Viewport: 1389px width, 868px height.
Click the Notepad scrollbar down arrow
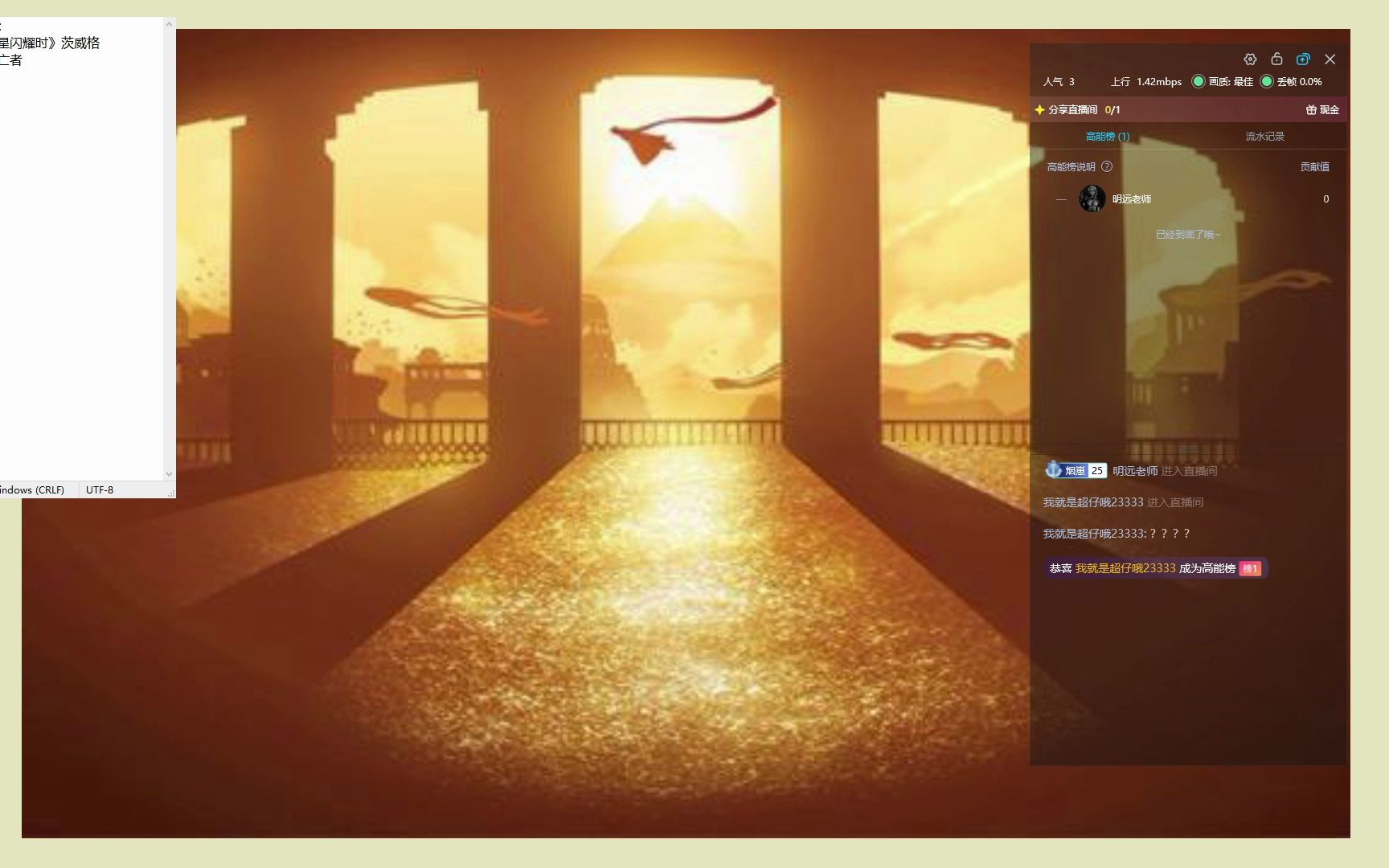pyautogui.click(x=169, y=474)
